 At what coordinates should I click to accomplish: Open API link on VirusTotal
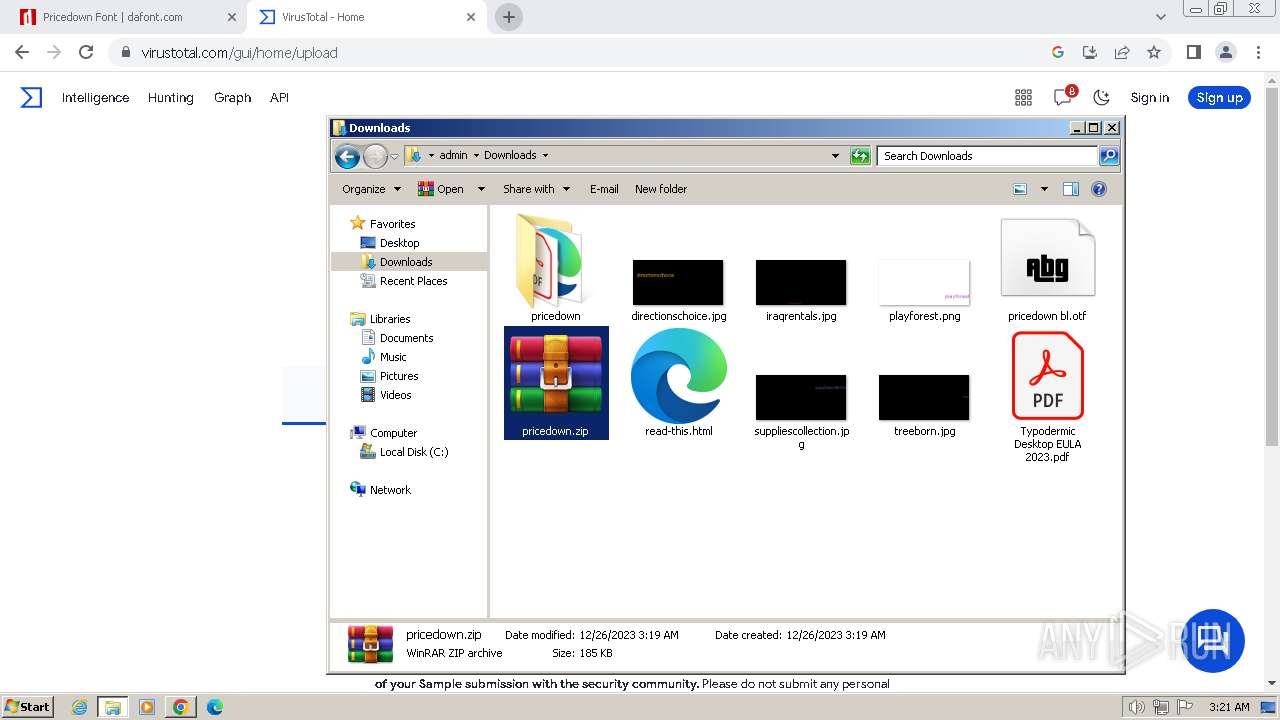click(x=279, y=97)
